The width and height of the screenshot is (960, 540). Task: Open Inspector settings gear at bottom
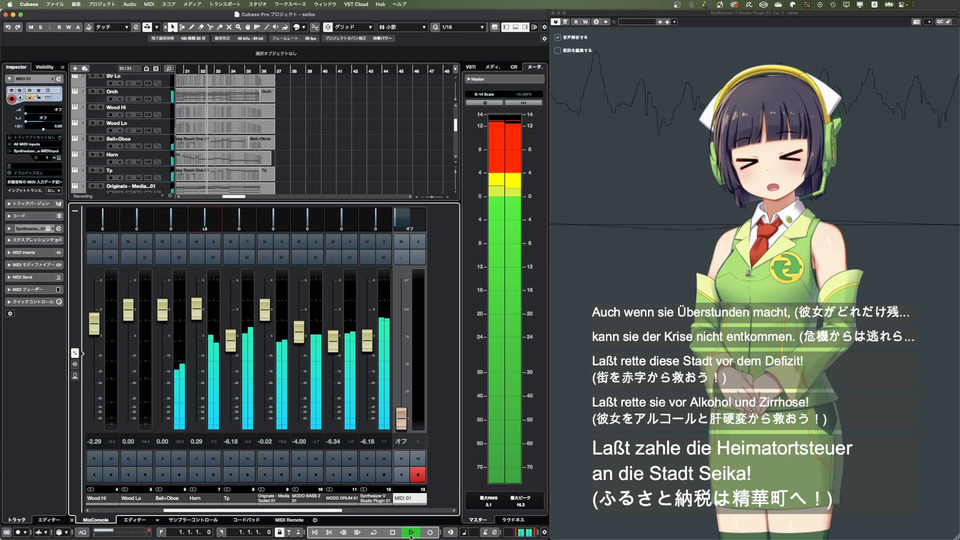pyautogui.click(x=10, y=313)
